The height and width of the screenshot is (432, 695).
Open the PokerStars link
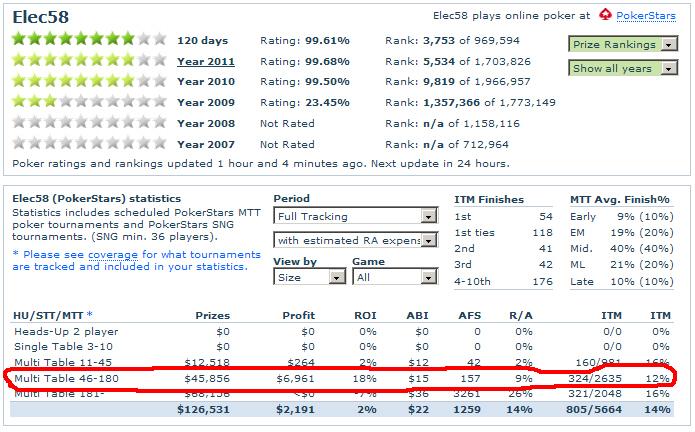point(646,16)
